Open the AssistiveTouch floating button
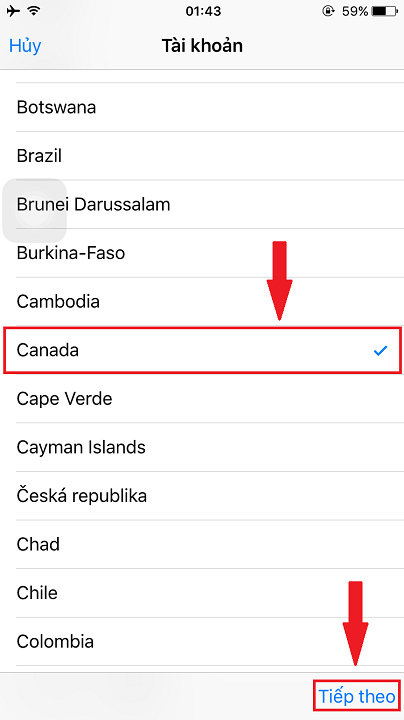 tap(34, 210)
